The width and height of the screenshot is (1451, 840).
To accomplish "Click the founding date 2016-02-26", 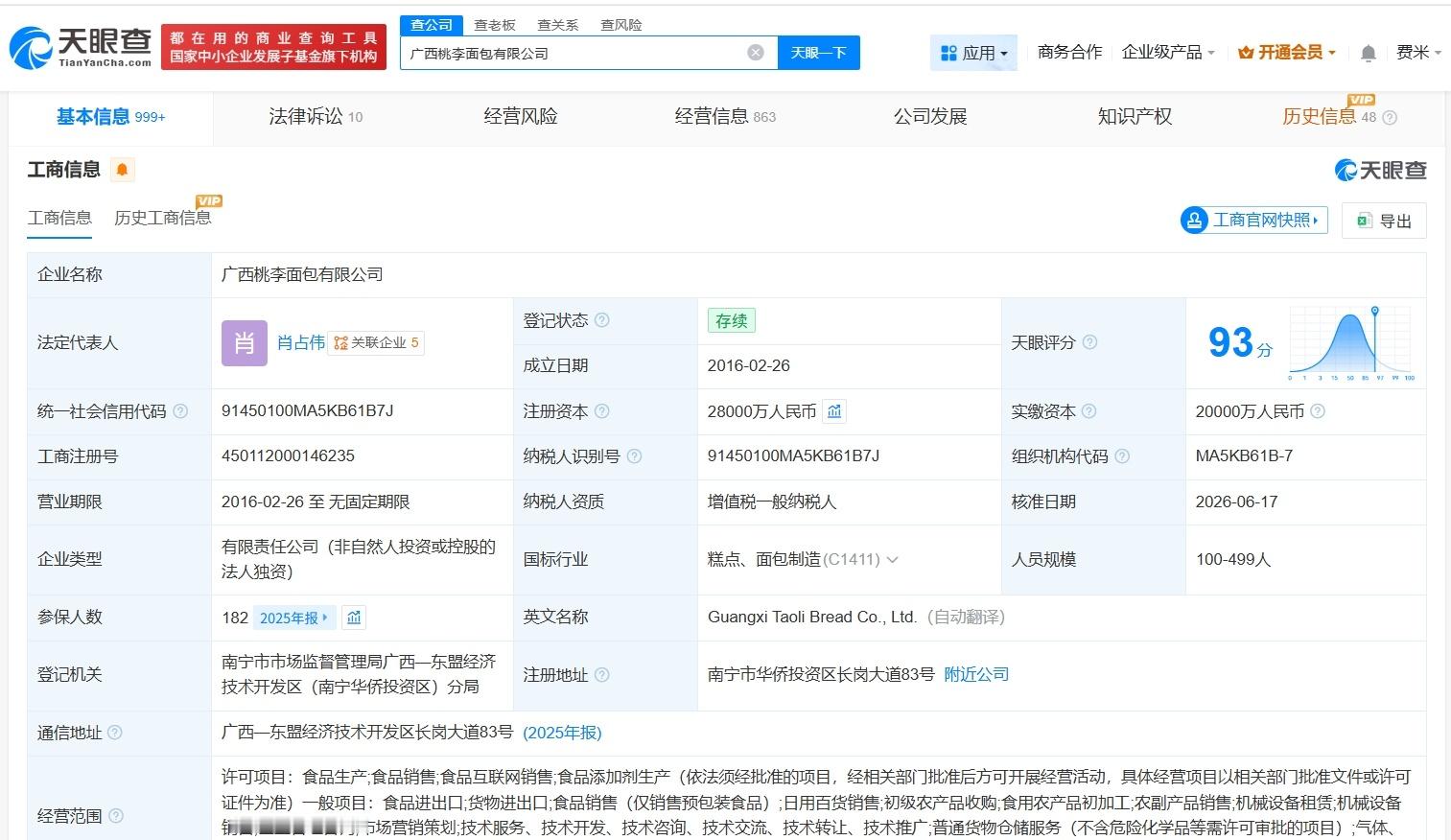I will [748, 365].
